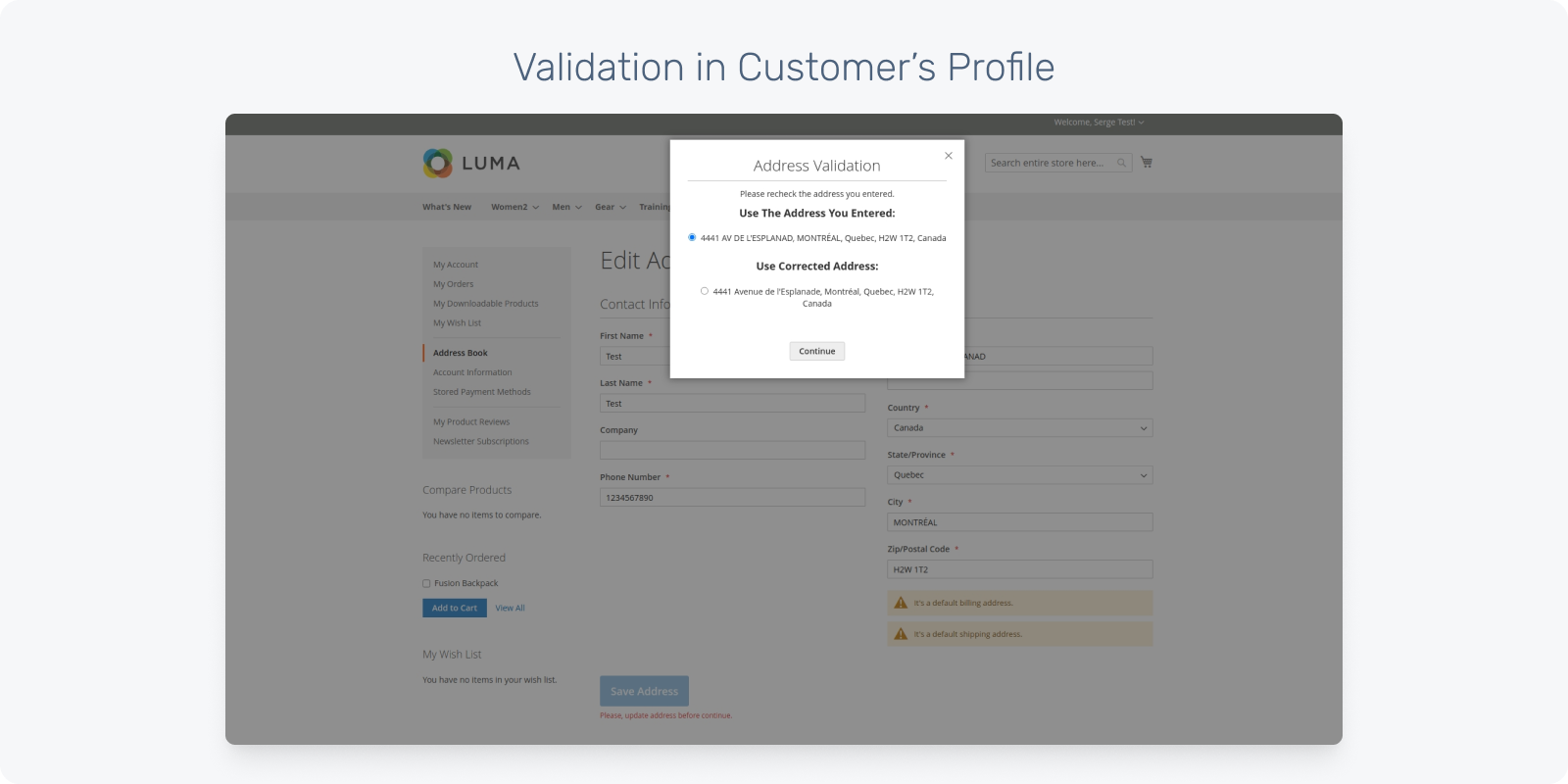Expand the State/Province dropdown
Screen dimensions: 1568x784
point(1019,475)
